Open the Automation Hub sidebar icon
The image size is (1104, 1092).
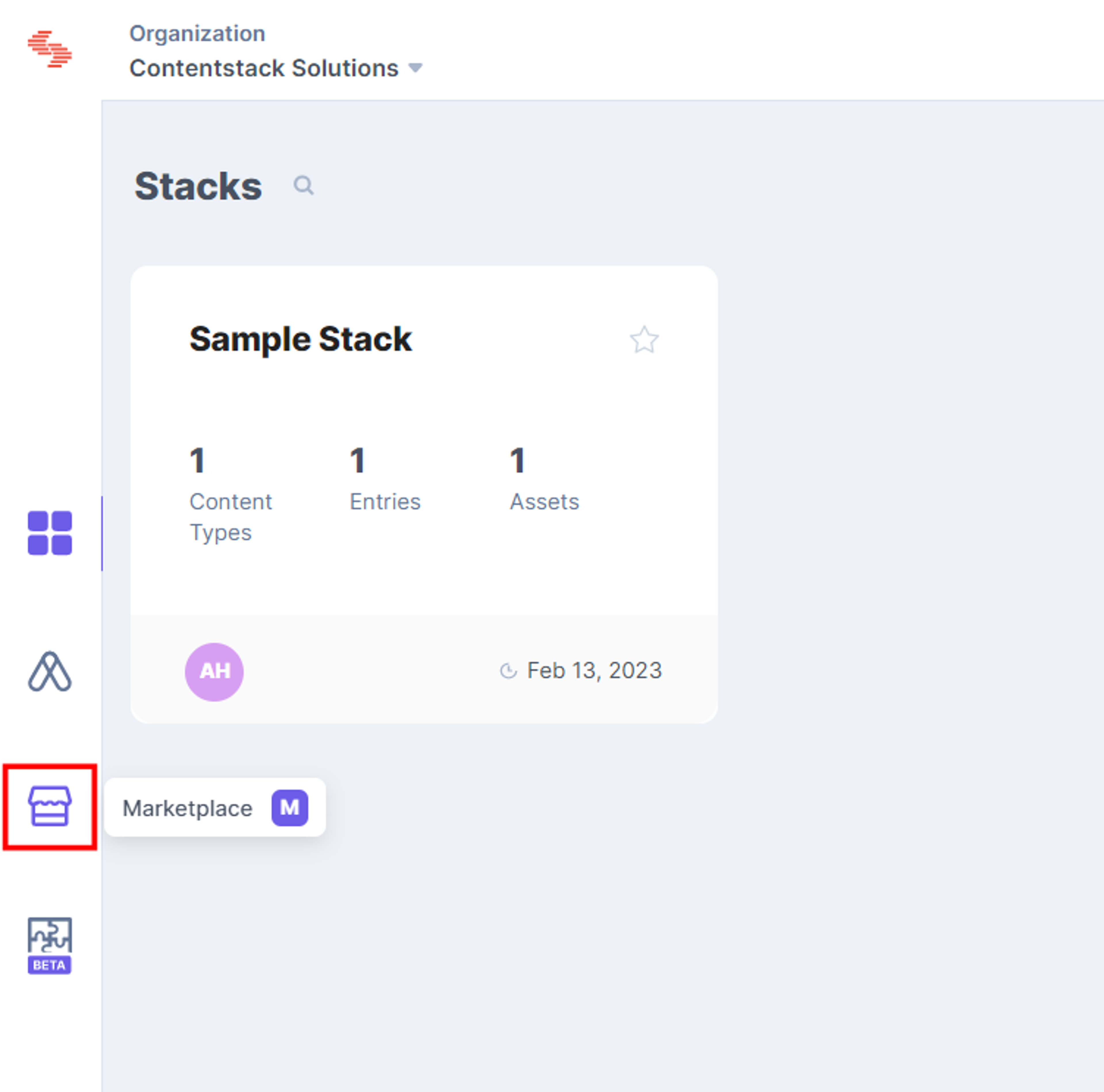[50, 671]
